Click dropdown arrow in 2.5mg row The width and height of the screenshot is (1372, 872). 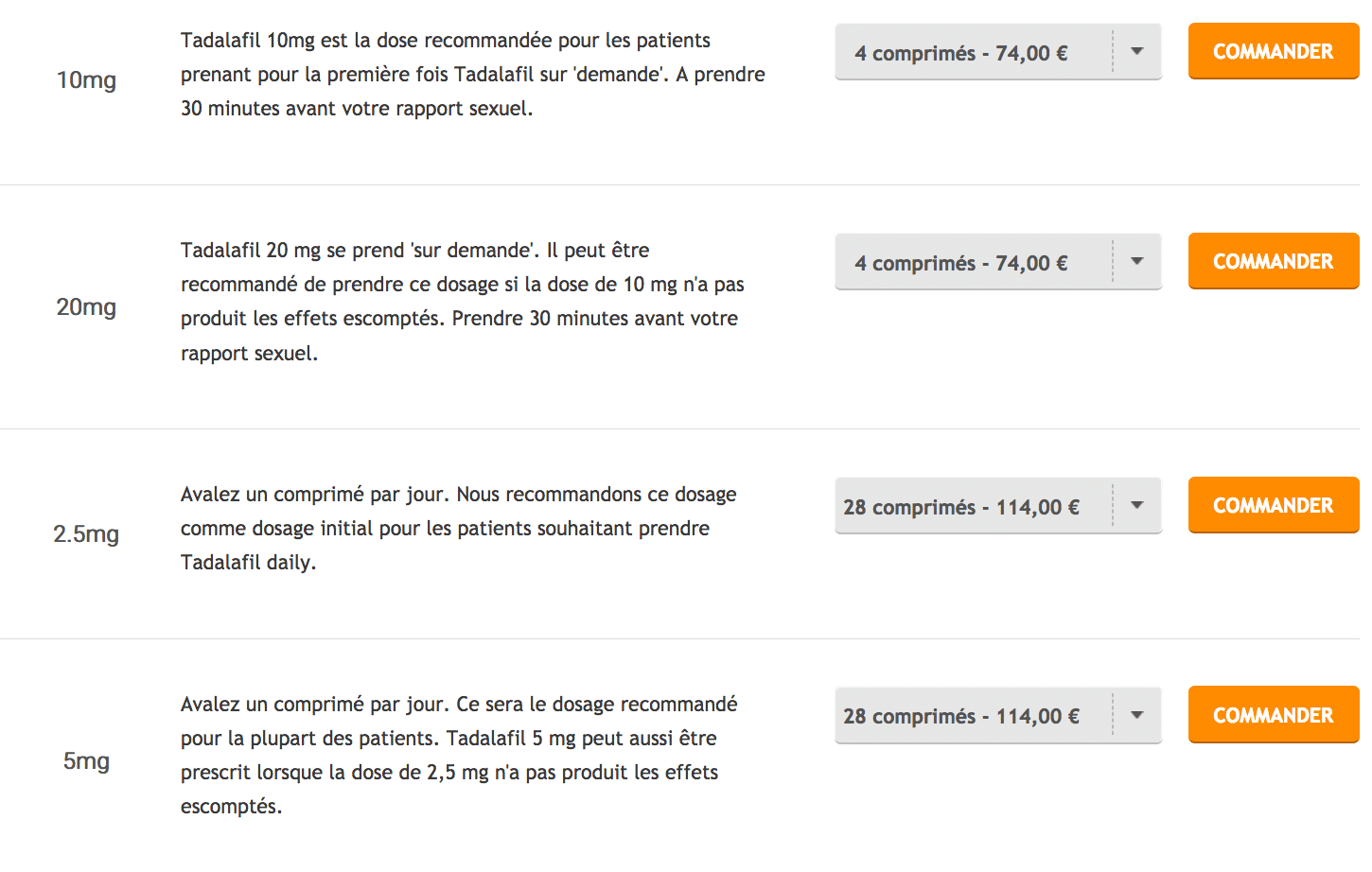[x=1137, y=506]
